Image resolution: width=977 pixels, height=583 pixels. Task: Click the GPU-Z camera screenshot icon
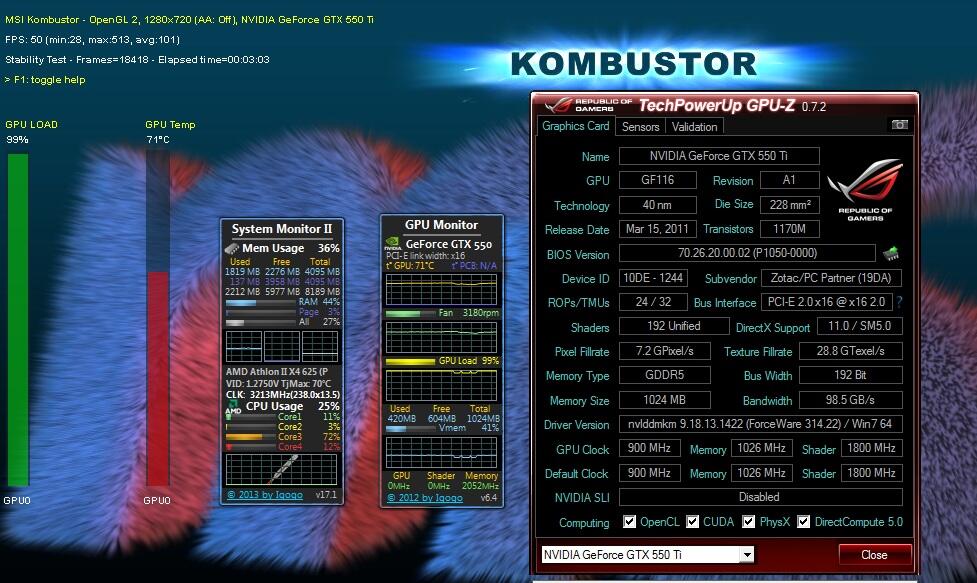[x=899, y=125]
